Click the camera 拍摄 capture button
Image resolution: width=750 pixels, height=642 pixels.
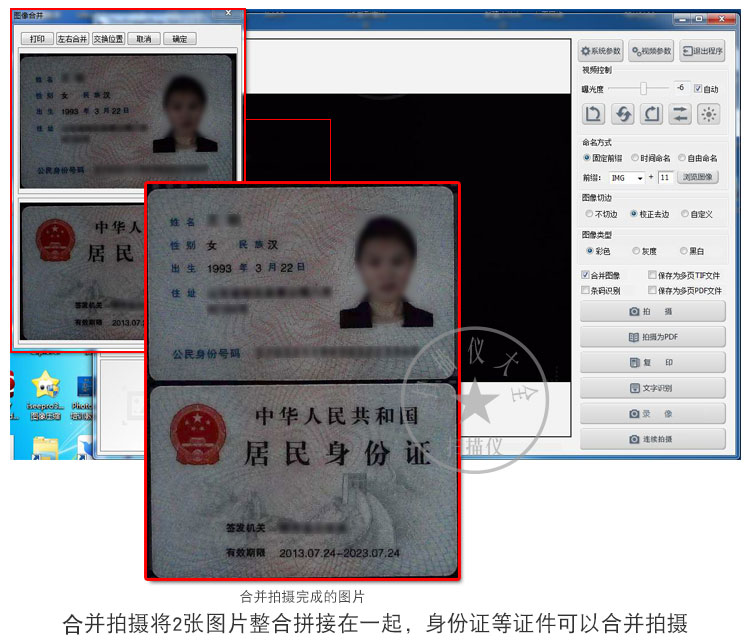(x=652, y=311)
